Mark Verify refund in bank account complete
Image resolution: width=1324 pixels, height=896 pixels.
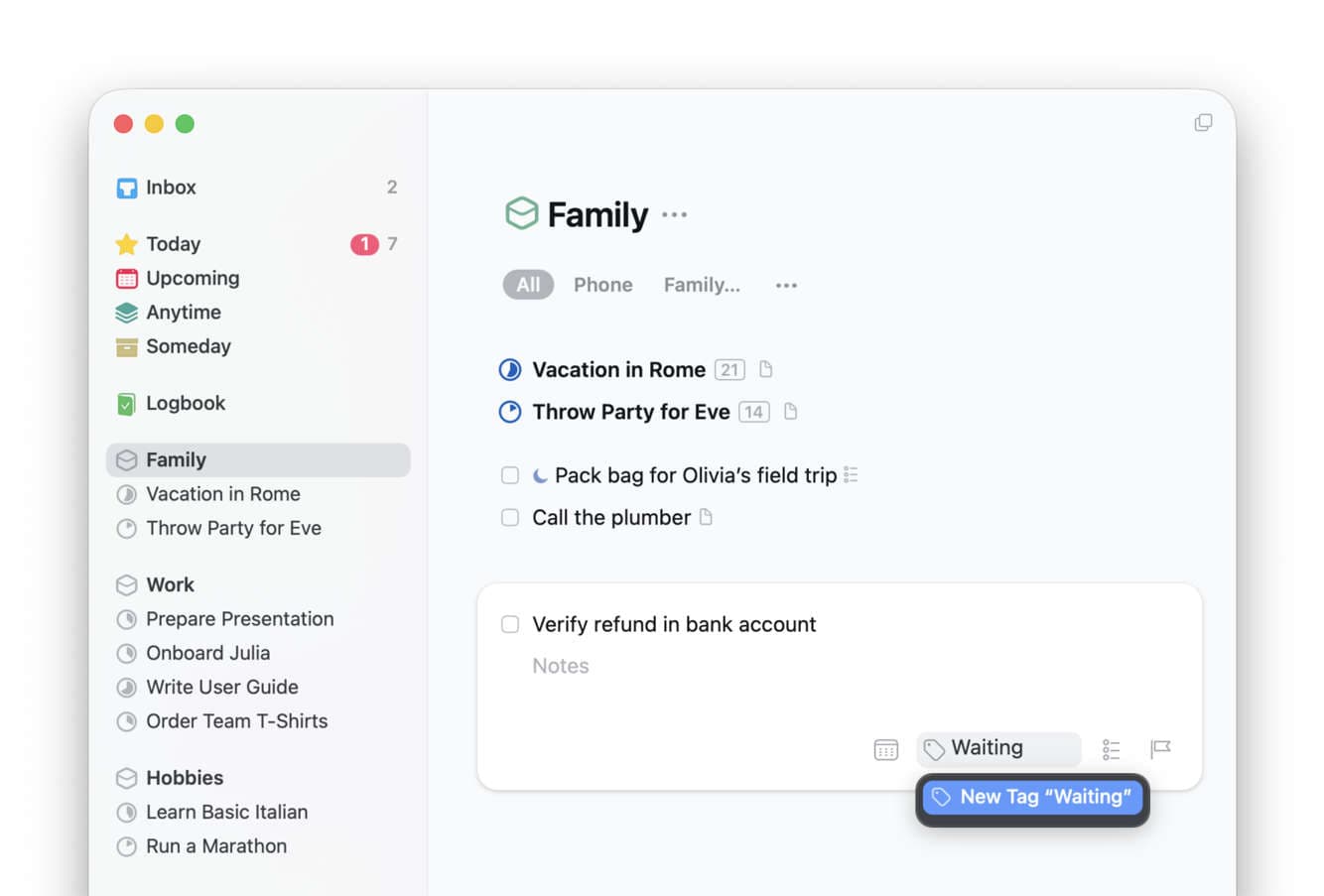point(510,624)
